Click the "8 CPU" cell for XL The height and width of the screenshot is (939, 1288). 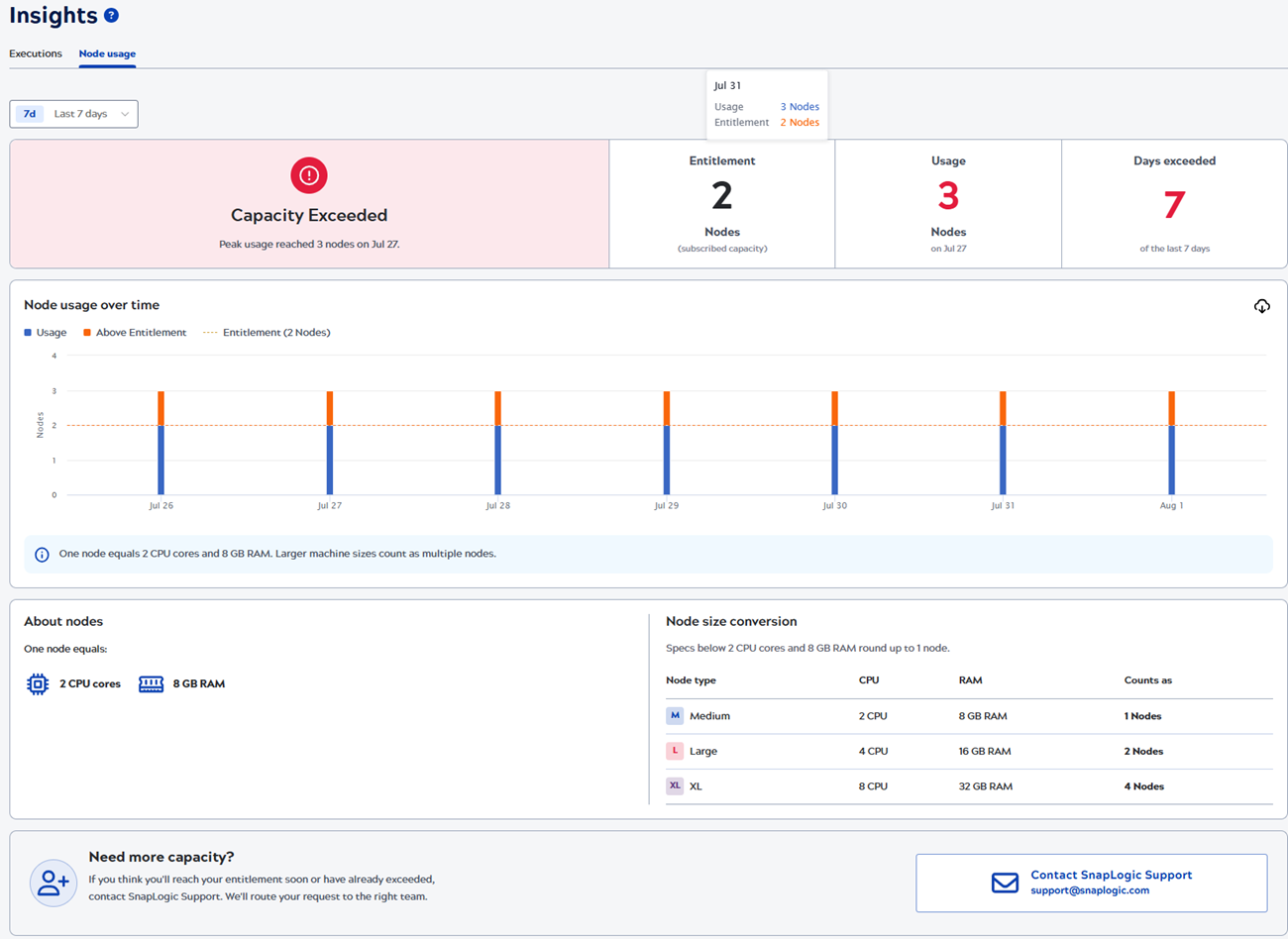873,786
